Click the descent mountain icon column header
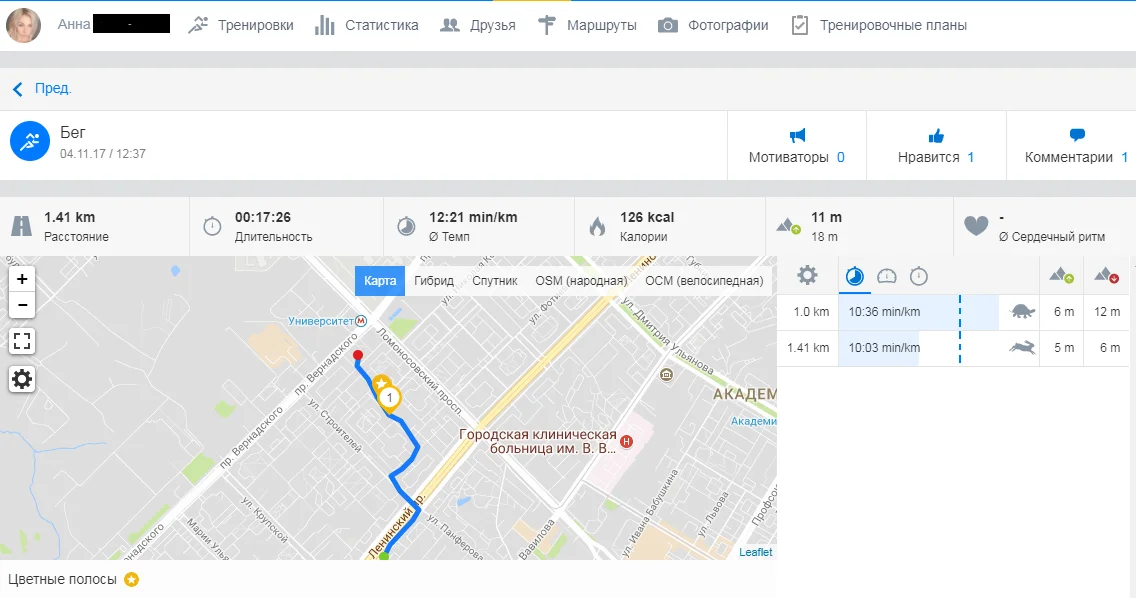Viewport: 1136px width, 598px height. pyautogui.click(x=1106, y=275)
